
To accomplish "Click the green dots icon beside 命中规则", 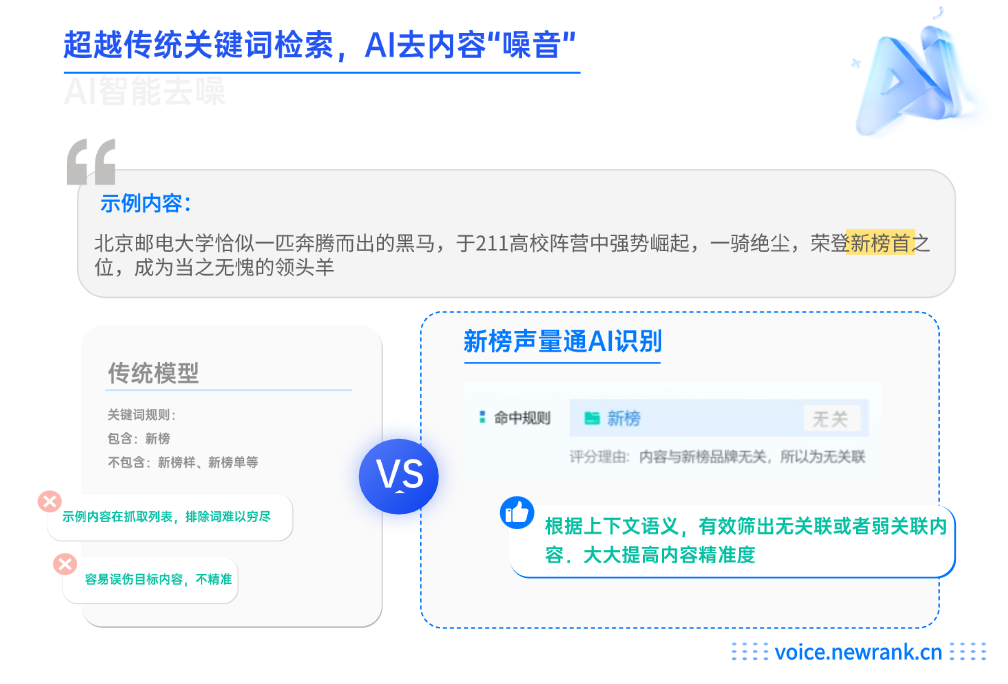I will [482, 417].
